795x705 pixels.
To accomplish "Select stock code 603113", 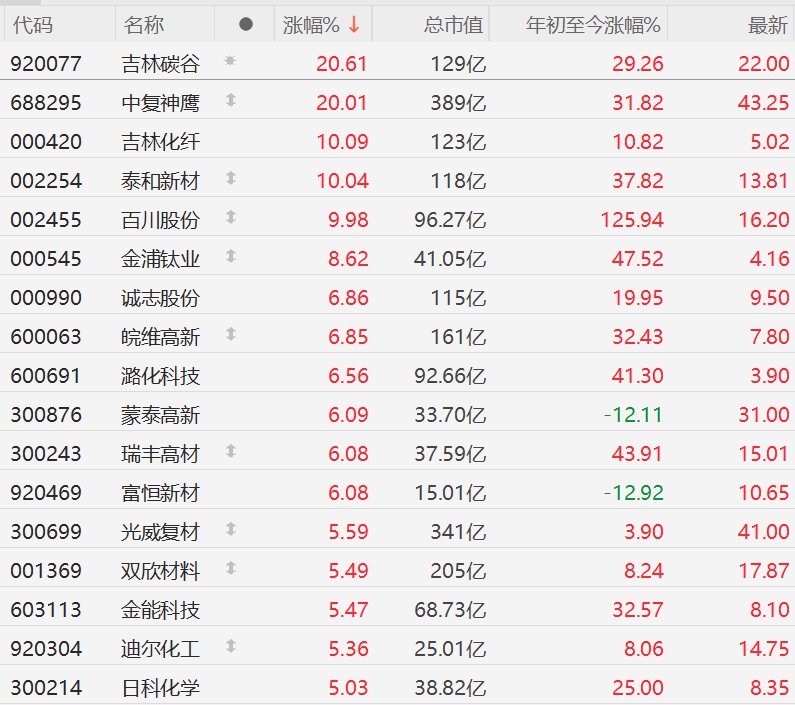I will (46, 611).
